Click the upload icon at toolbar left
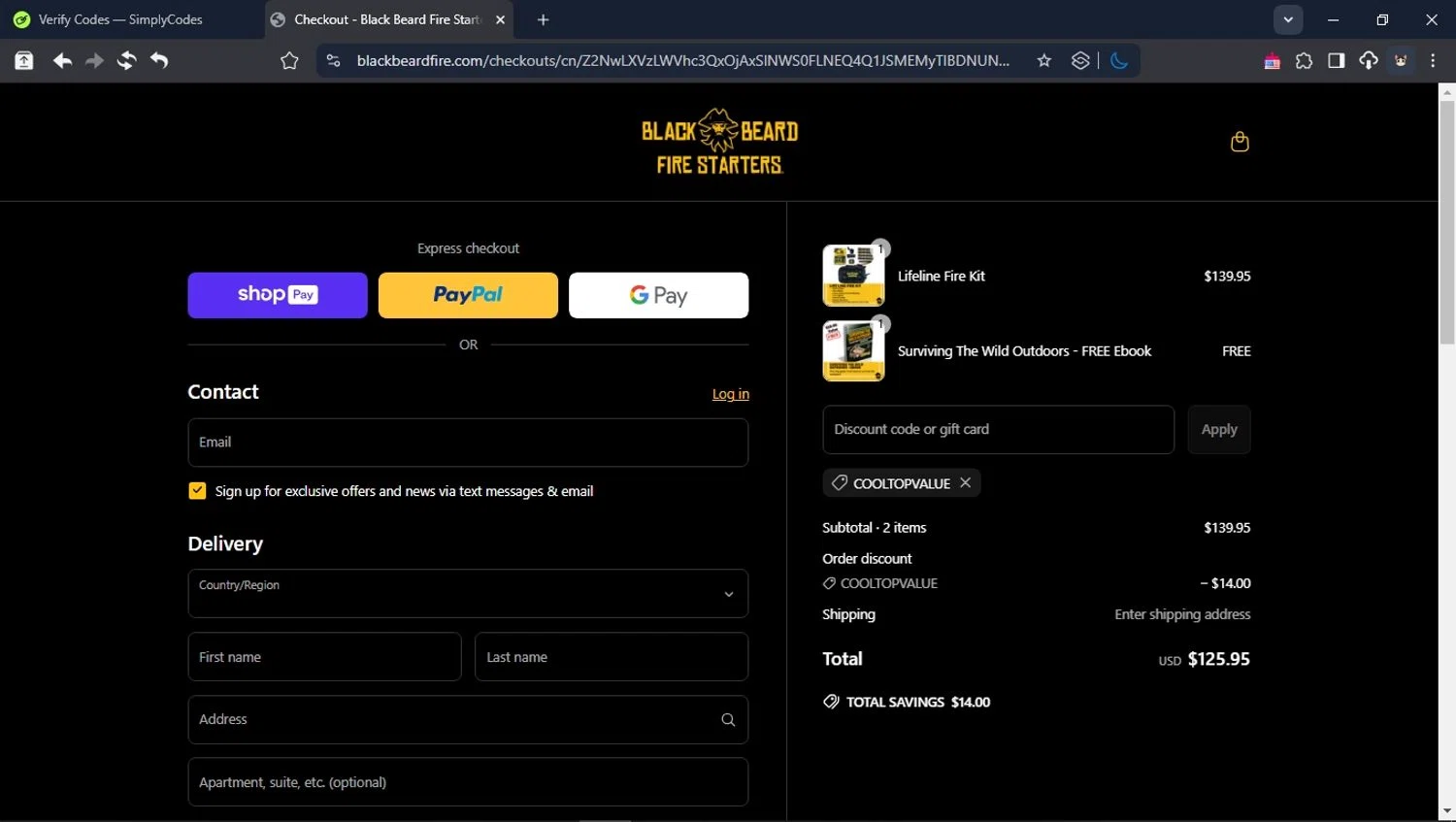1456x822 pixels. point(23,60)
